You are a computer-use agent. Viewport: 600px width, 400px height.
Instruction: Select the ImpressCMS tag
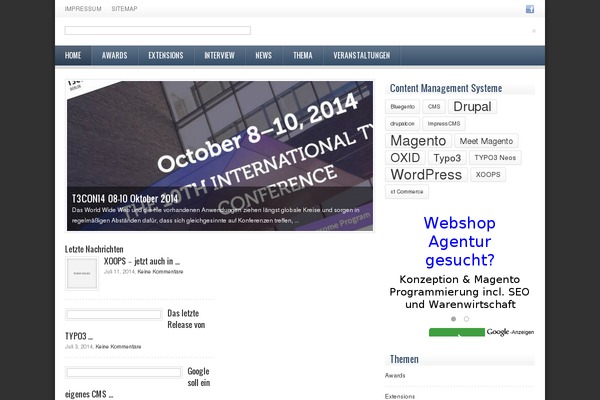pyautogui.click(x=444, y=124)
